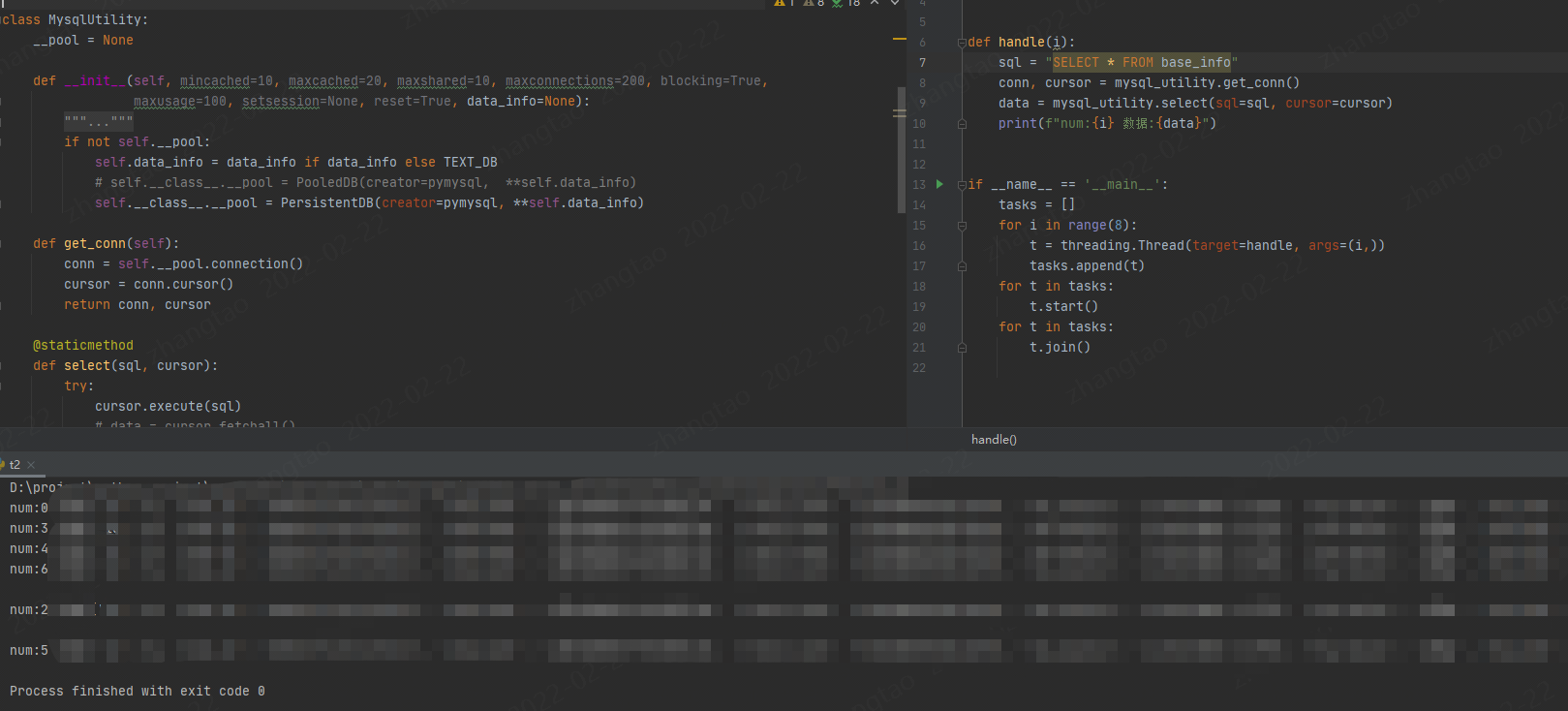Click the print statement on line 10
Image resolution: width=1568 pixels, height=711 pixels.
coord(1107,124)
